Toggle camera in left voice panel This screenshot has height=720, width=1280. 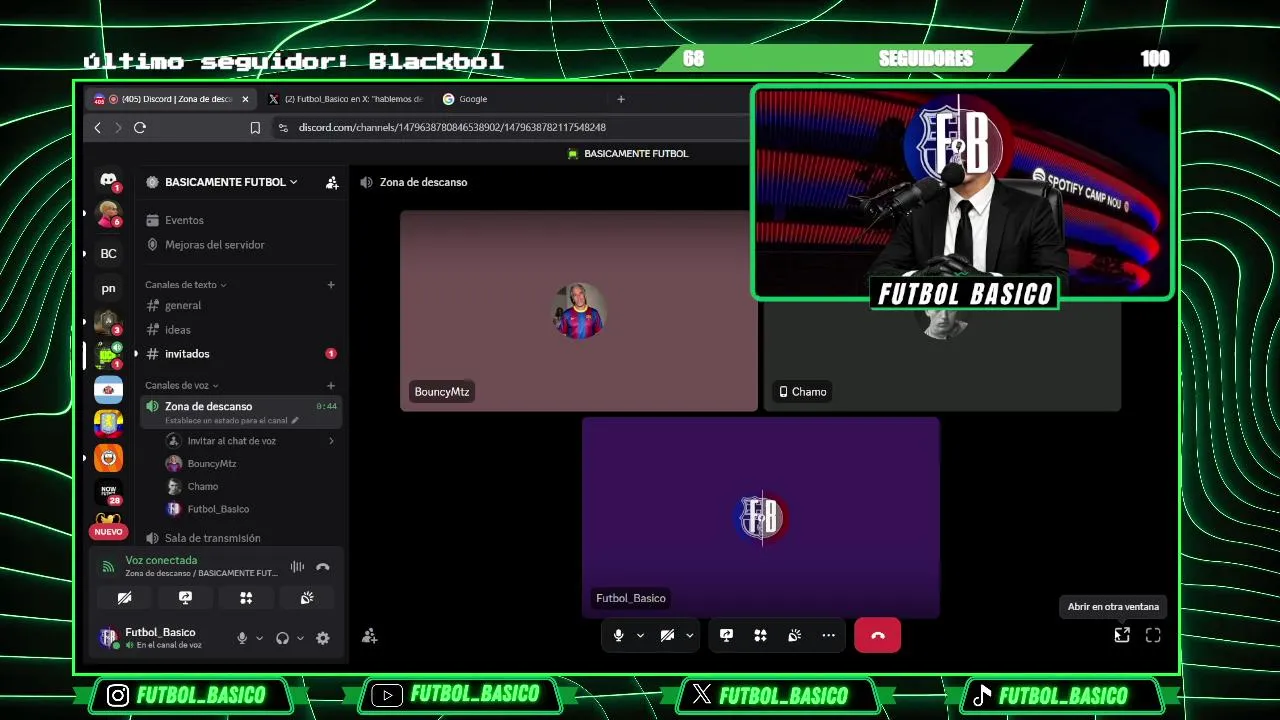click(124, 598)
